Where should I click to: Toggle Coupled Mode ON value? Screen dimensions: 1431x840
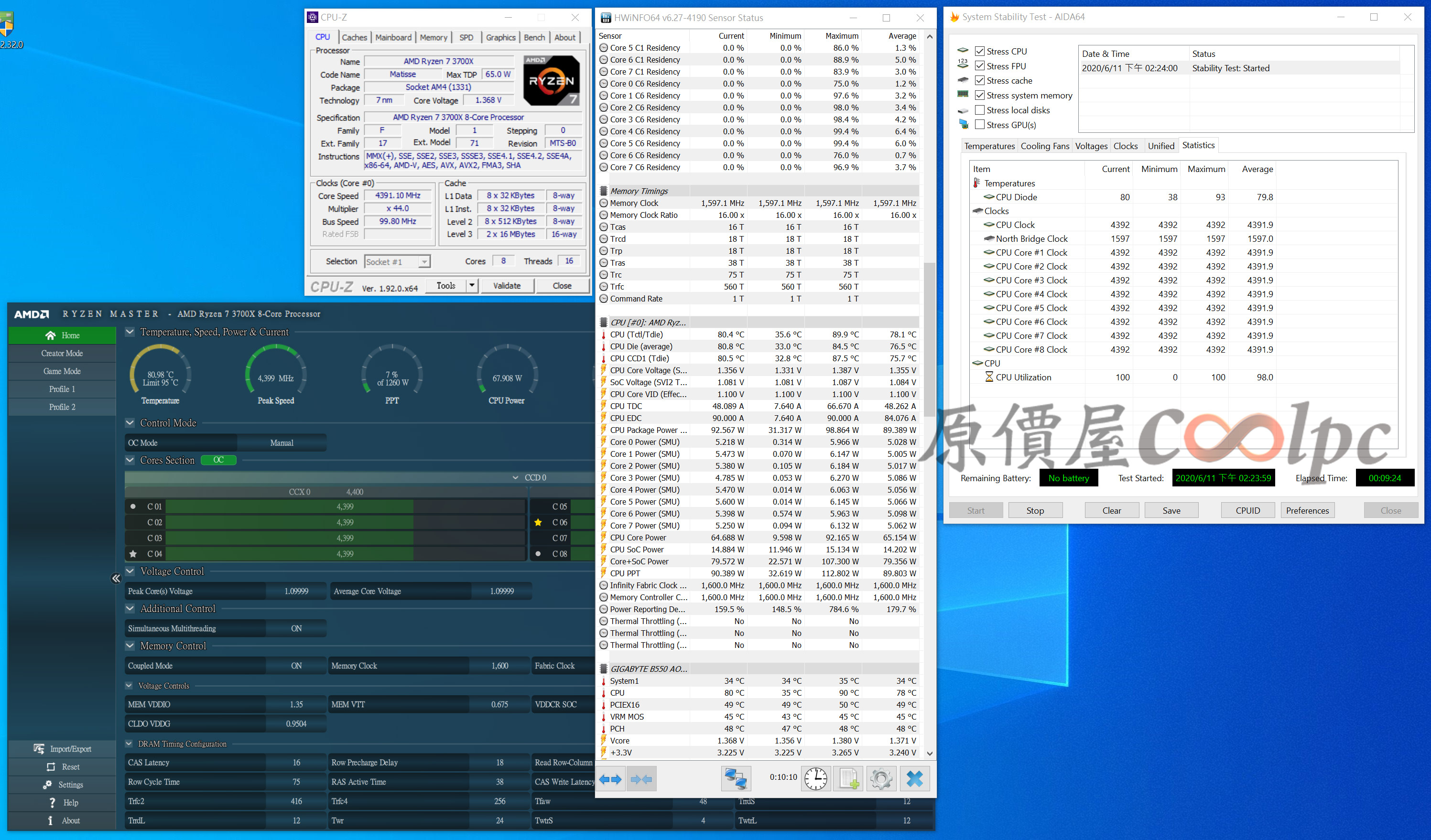tap(296, 666)
